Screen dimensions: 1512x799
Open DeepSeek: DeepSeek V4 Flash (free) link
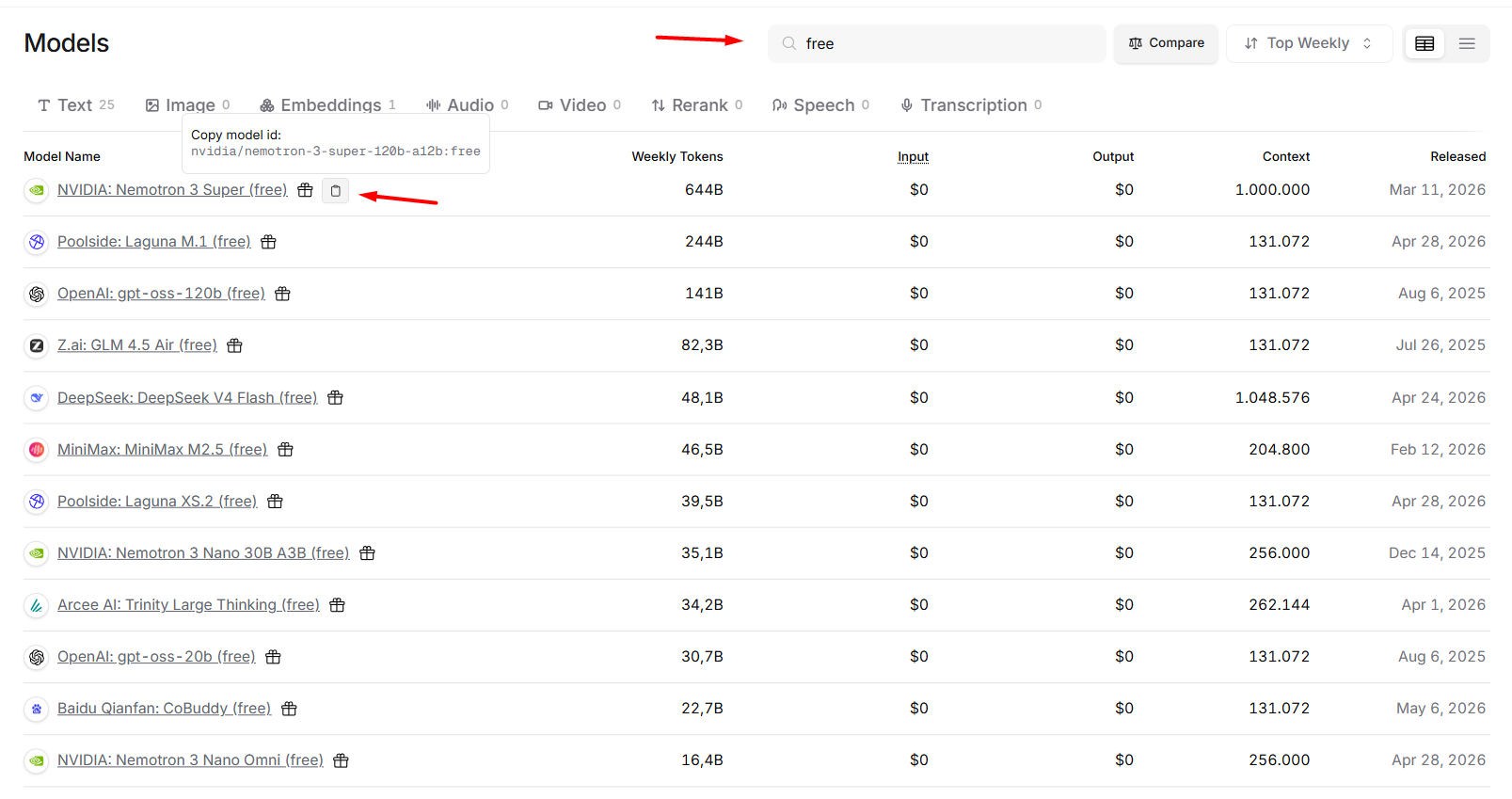(187, 398)
